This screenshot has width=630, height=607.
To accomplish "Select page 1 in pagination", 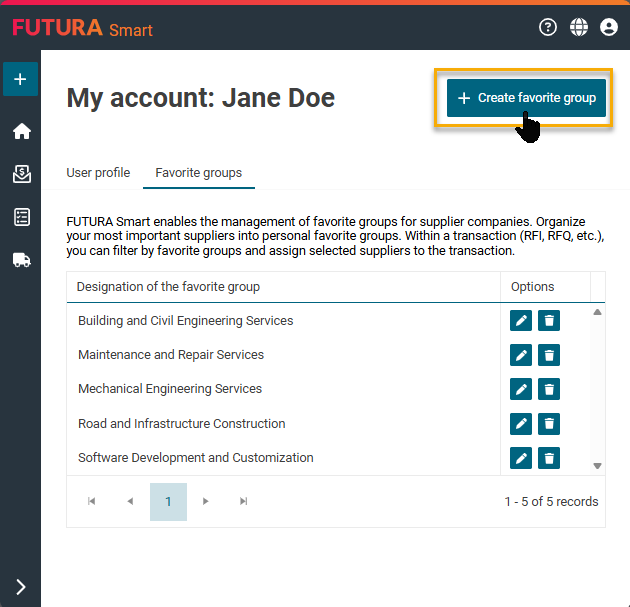I will pos(168,502).
